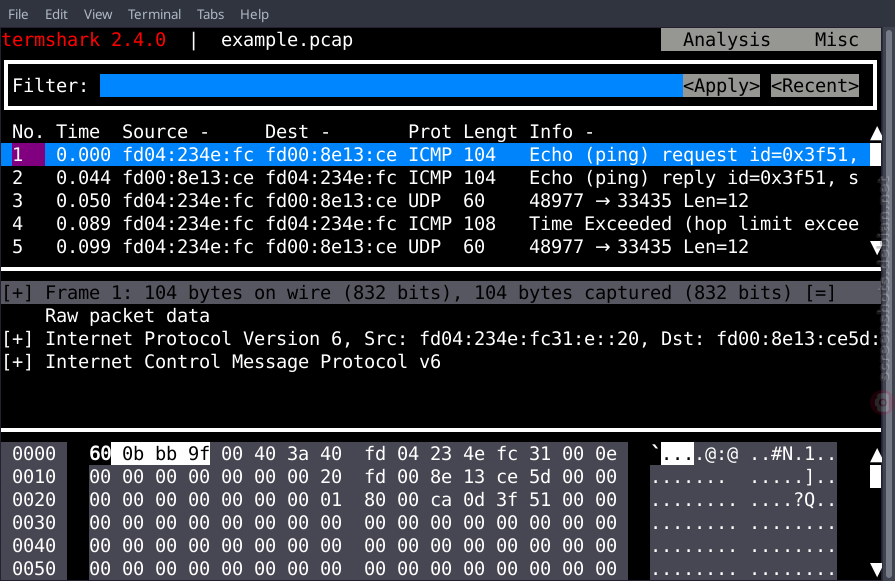The width and height of the screenshot is (895, 581).
Task: Expand Internet Control Message Protocol v6 node
Action: click(18, 362)
